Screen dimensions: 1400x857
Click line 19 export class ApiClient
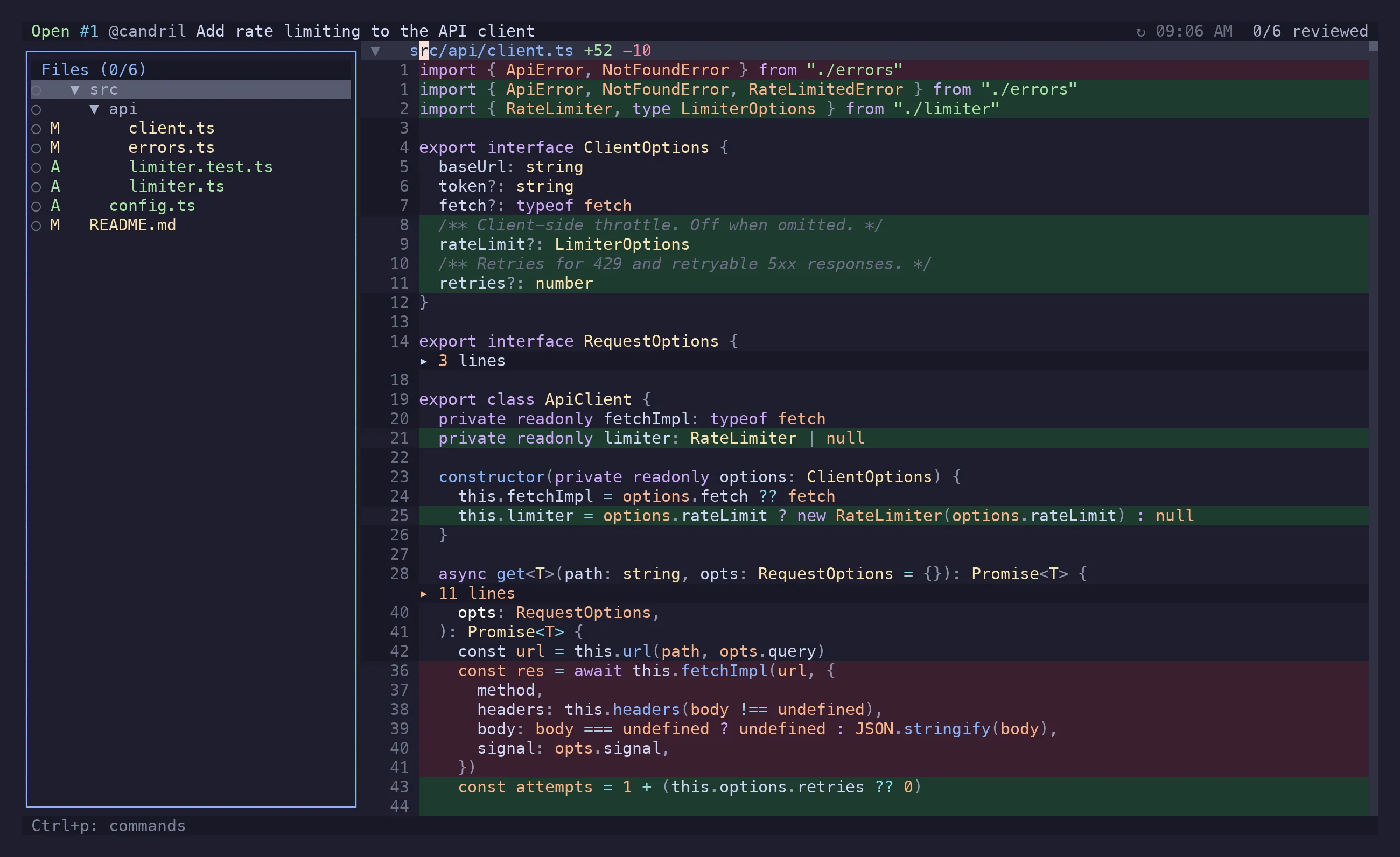[894, 400]
